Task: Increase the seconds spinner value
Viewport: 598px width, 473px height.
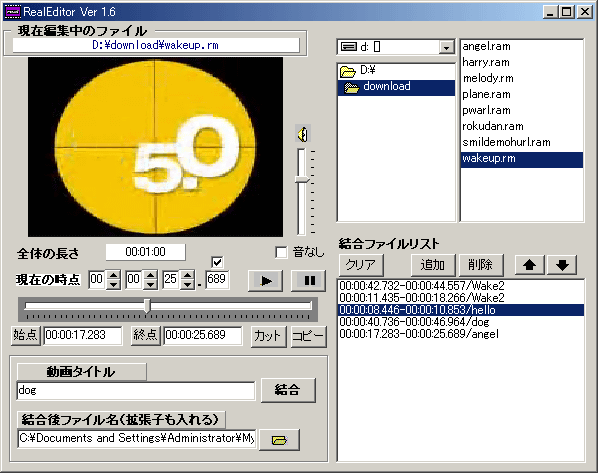Action: pyautogui.click(x=187, y=275)
